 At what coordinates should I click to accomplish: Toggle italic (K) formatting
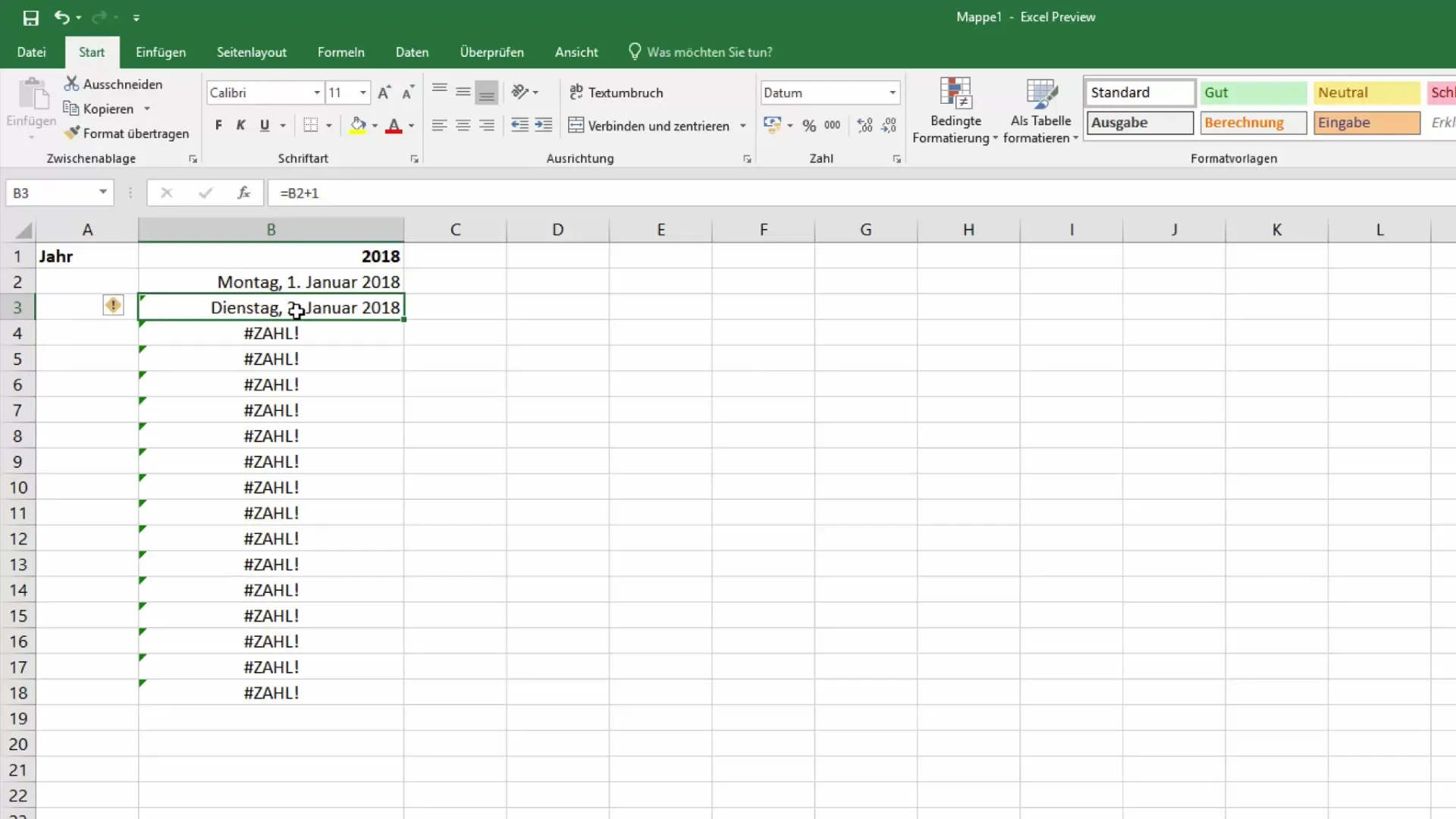tap(241, 126)
